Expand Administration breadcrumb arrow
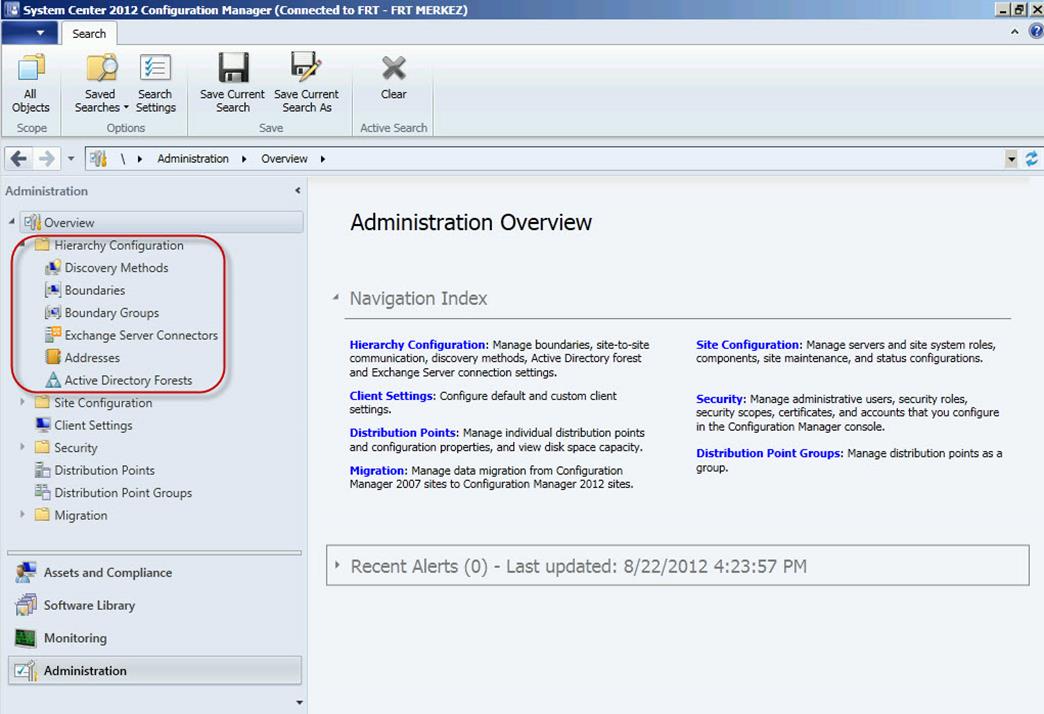This screenshot has height=714, width=1044. (x=244, y=159)
